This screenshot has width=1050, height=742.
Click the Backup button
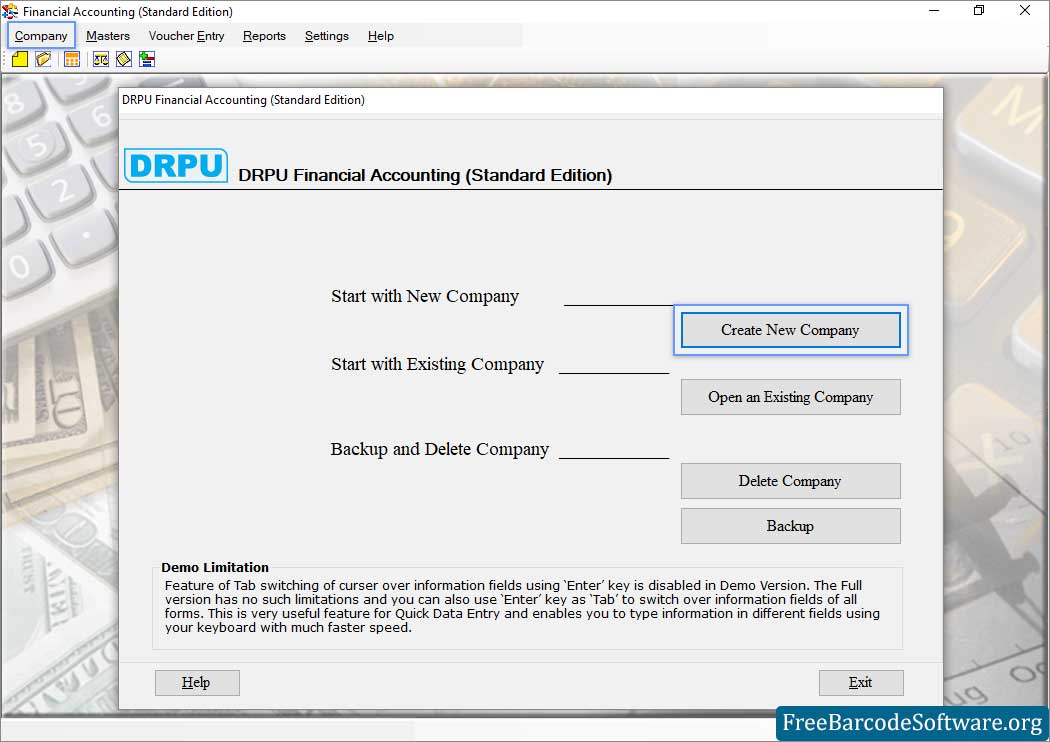point(790,526)
